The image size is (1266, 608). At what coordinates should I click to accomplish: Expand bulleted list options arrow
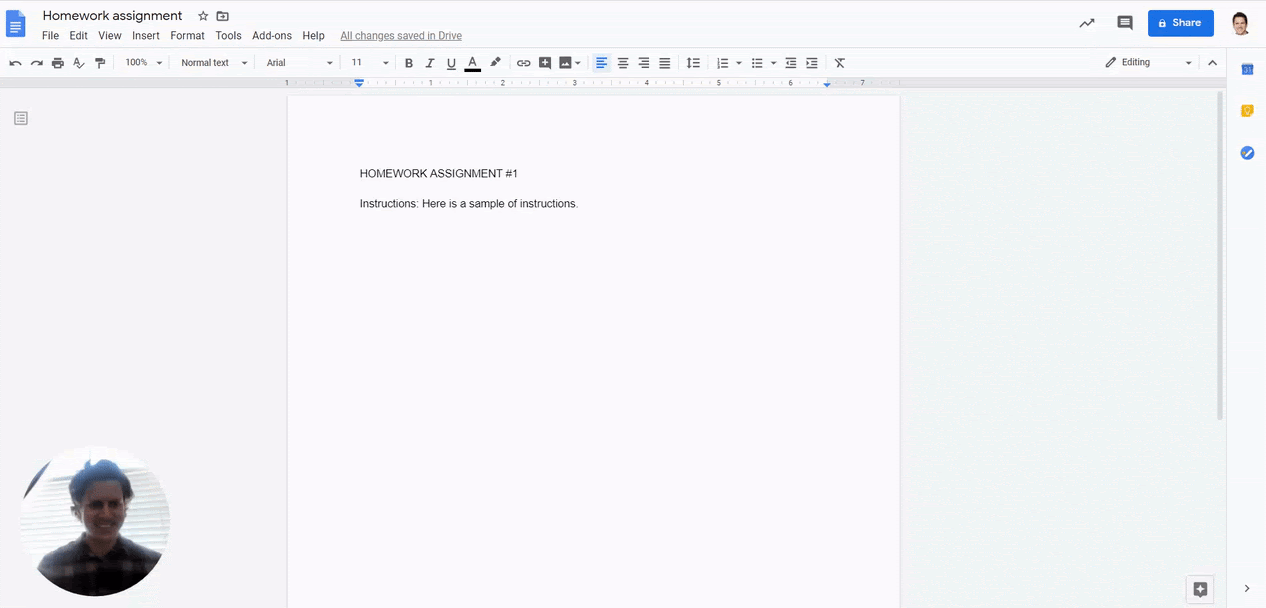click(x=773, y=63)
